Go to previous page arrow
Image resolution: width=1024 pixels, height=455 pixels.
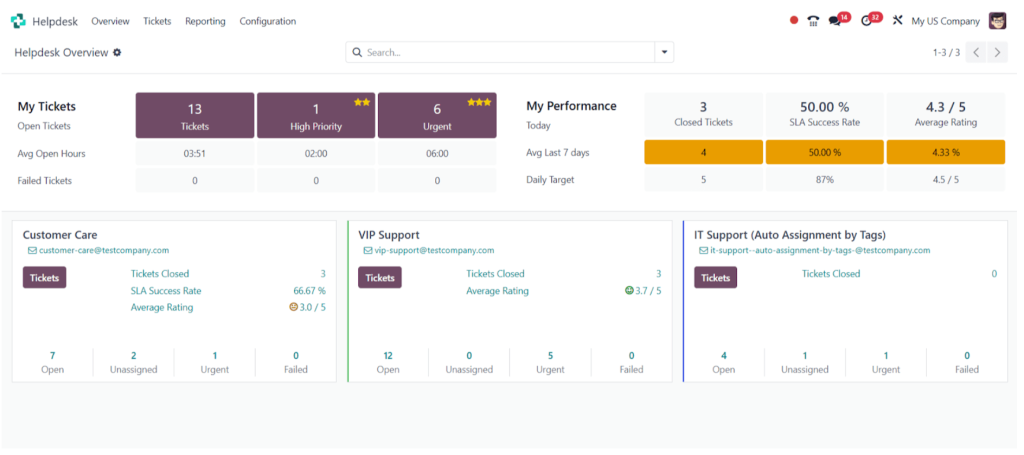click(976, 53)
